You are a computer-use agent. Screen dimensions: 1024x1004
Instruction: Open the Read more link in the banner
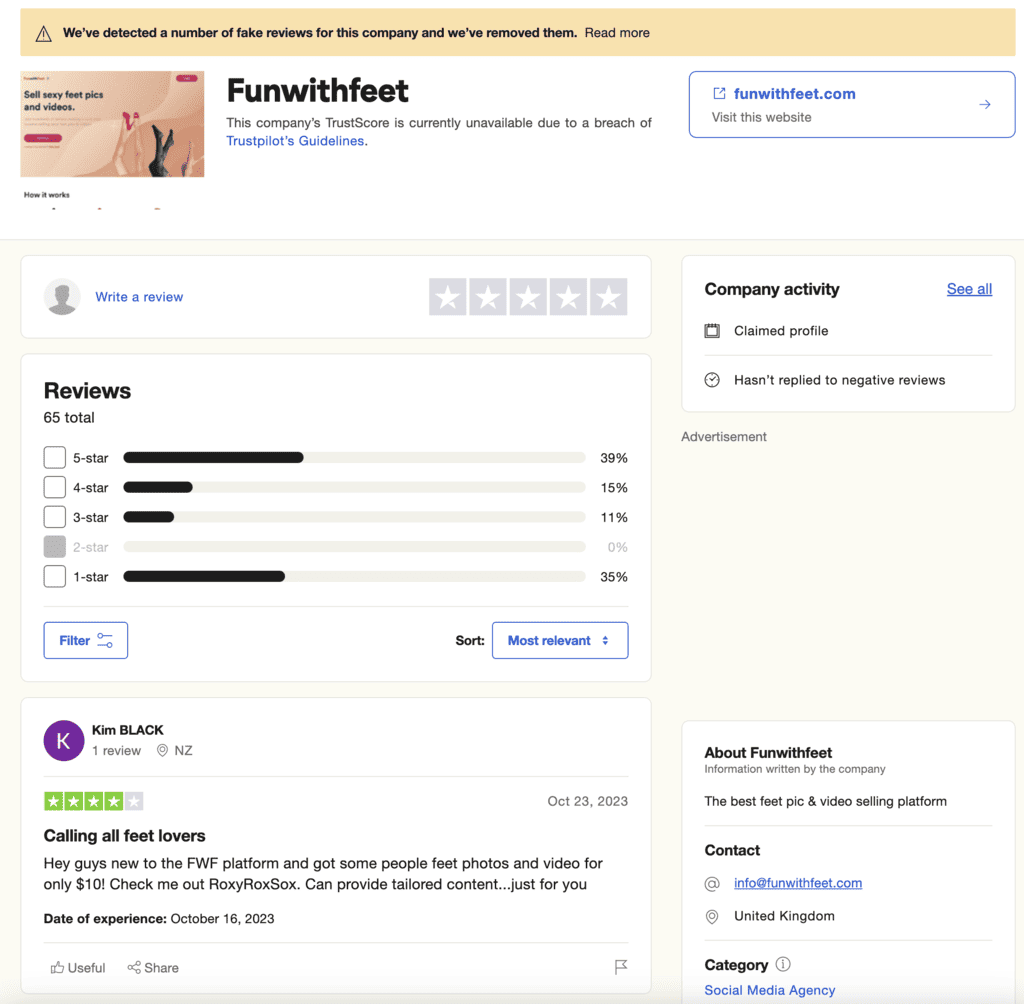click(617, 32)
